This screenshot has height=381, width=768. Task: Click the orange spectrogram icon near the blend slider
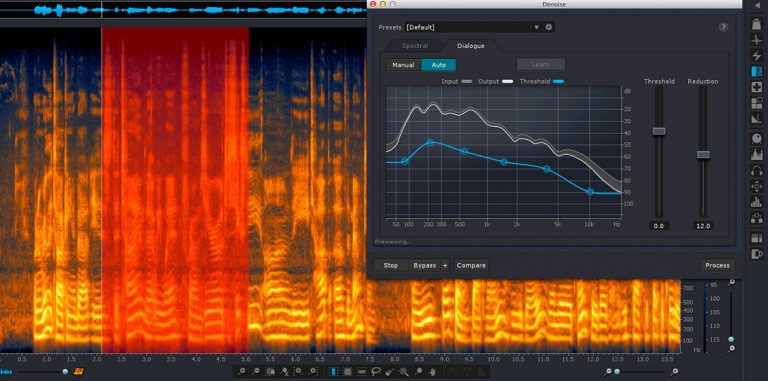point(78,372)
